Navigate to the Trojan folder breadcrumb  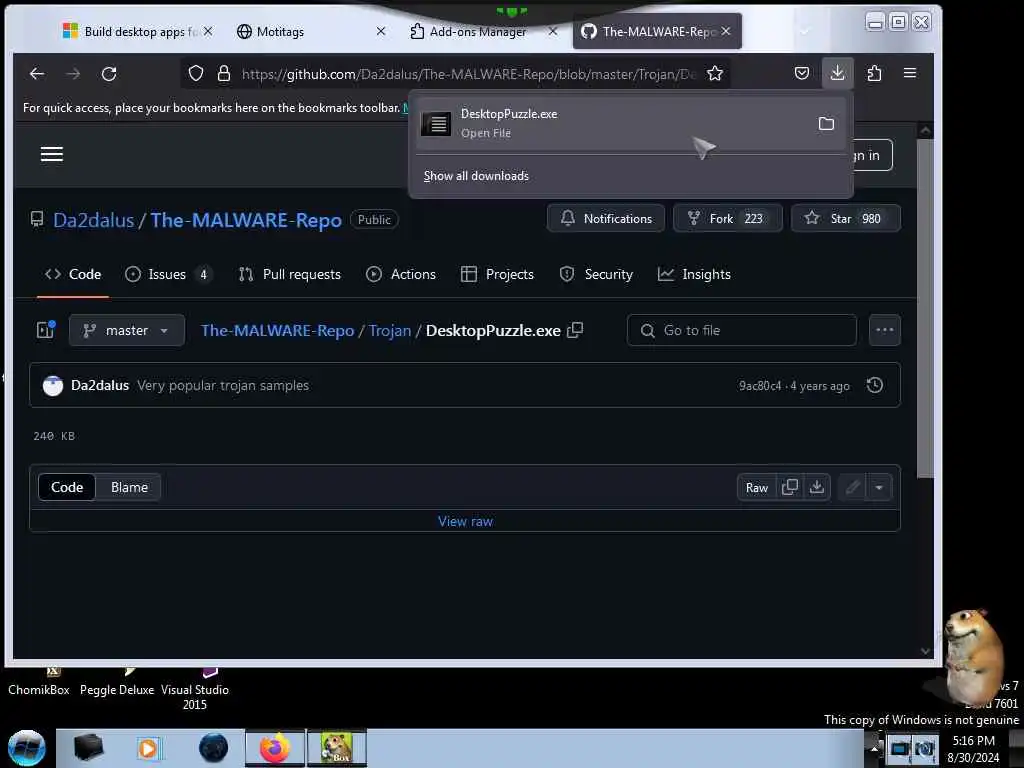390,330
